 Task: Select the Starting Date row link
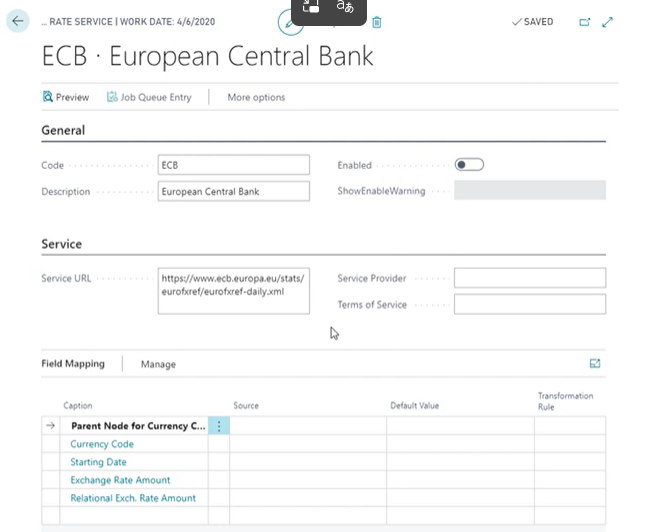[x=98, y=462]
